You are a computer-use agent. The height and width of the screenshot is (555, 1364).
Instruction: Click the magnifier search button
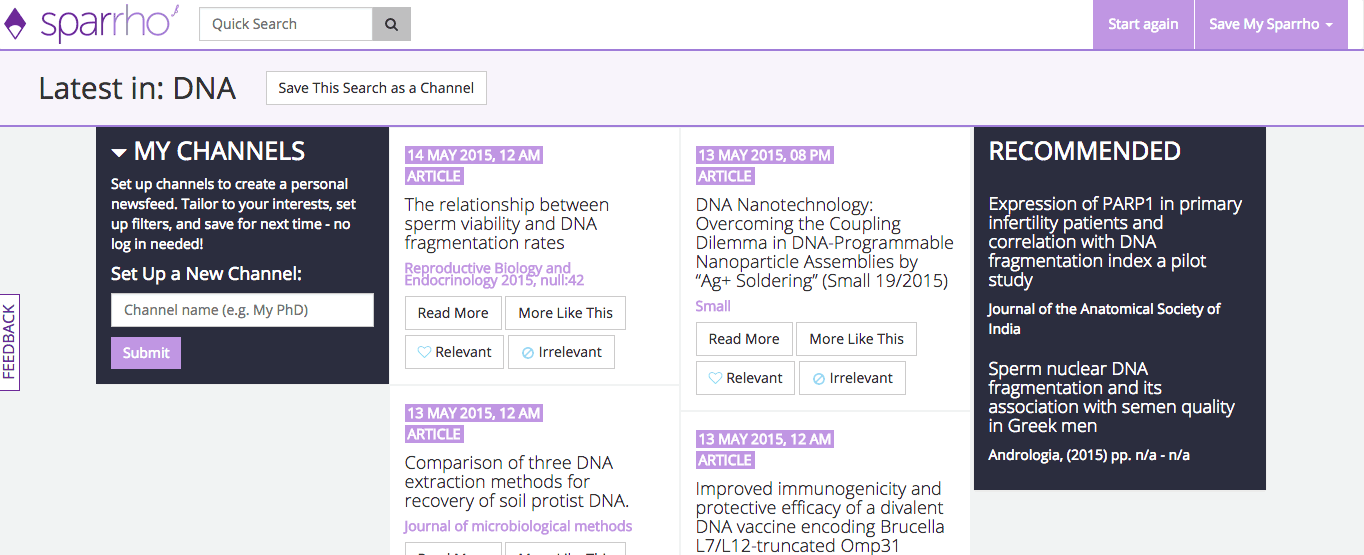click(391, 24)
